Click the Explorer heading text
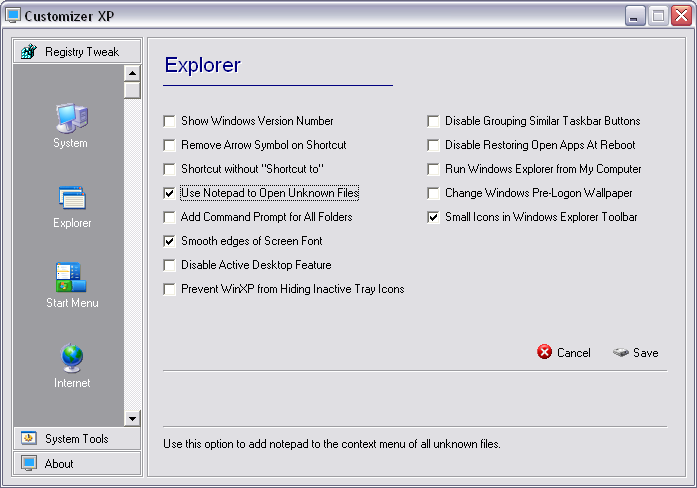Viewport: 697px width, 488px height. 202,65
